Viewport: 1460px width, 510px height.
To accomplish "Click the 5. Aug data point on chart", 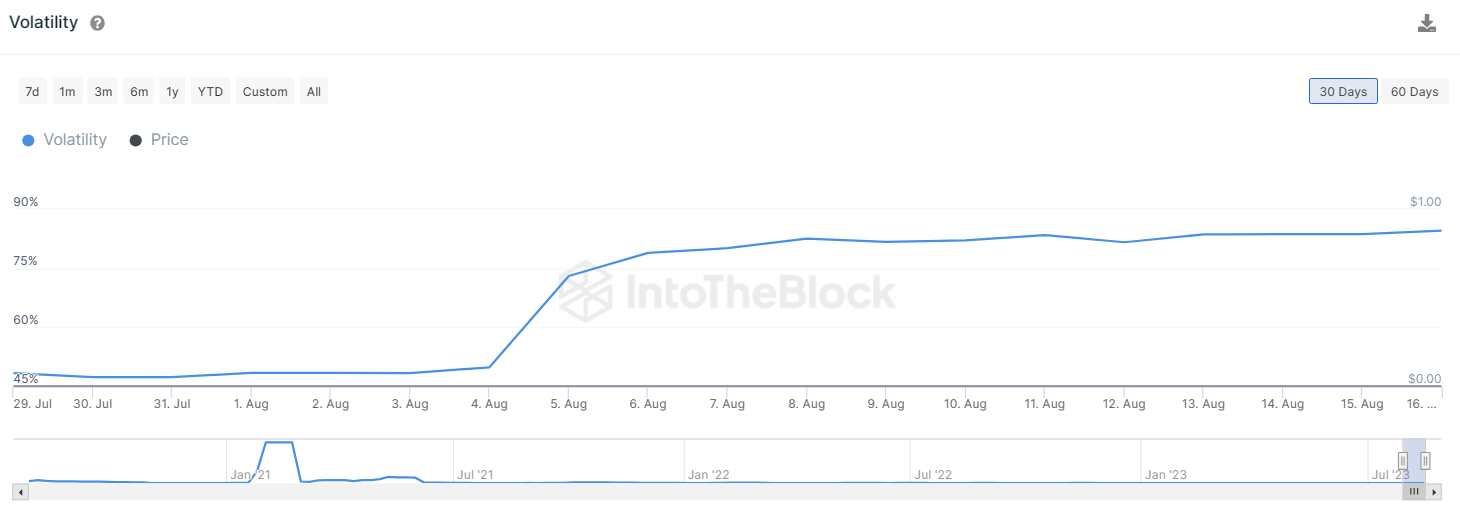I will pos(568,276).
